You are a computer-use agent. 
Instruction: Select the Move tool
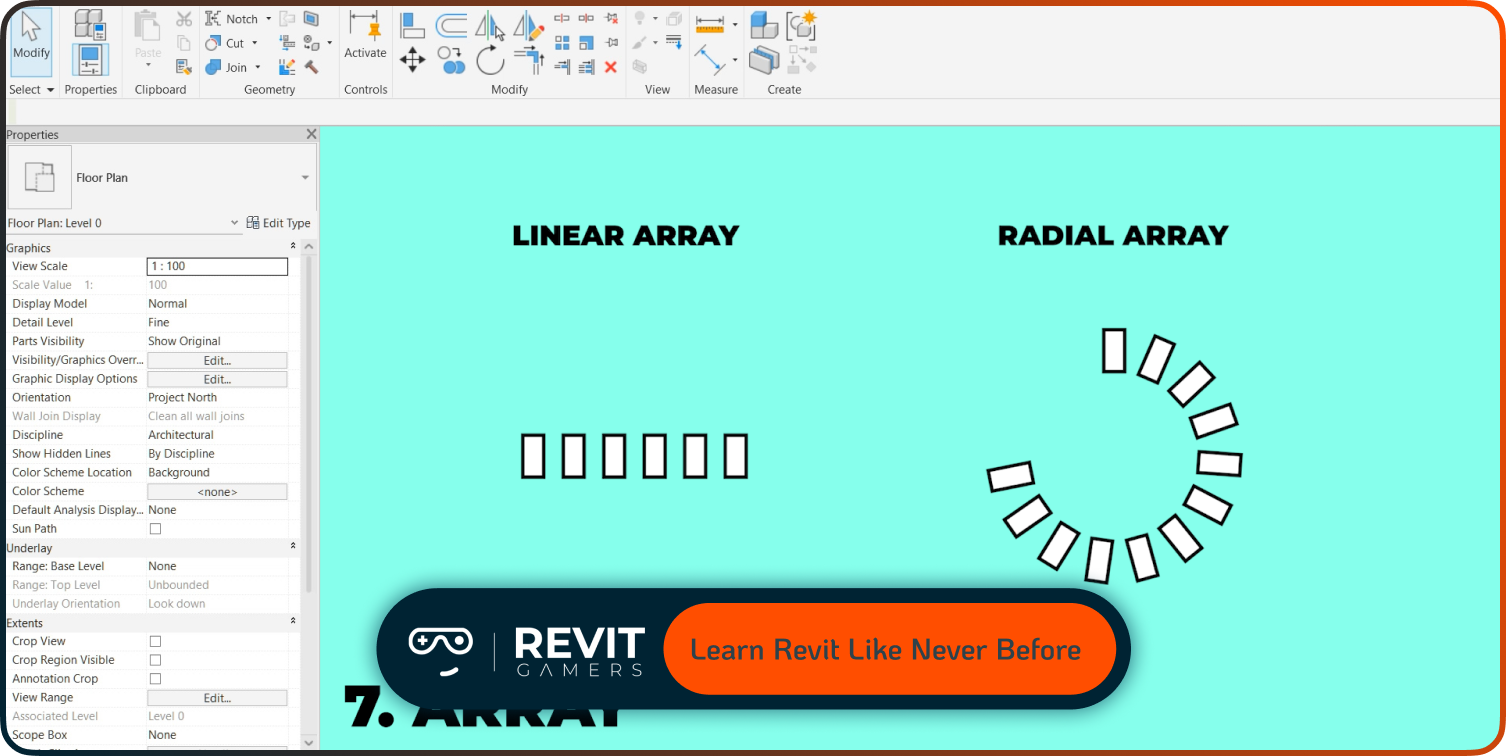tap(412, 60)
